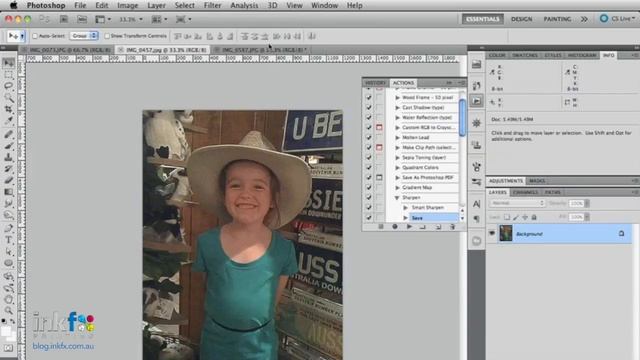This screenshot has width=640, height=360.
Task: Toggle the Gradient Map action checkmark
Action: [x=369, y=188]
